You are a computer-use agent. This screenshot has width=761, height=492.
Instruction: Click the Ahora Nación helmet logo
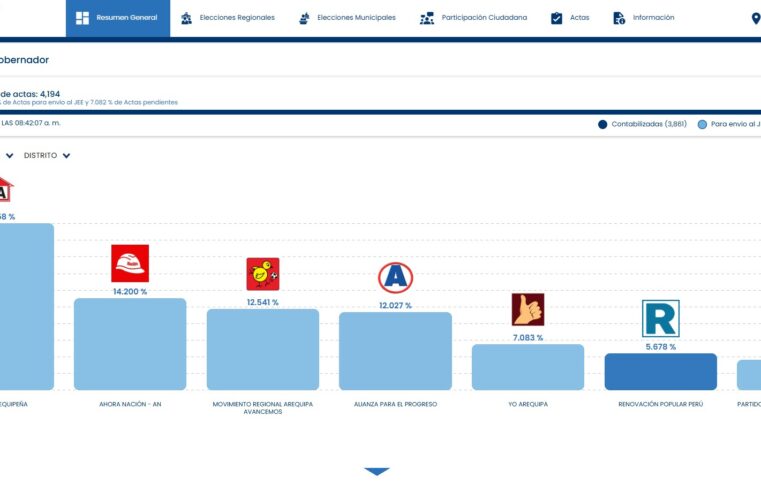[x=130, y=263]
